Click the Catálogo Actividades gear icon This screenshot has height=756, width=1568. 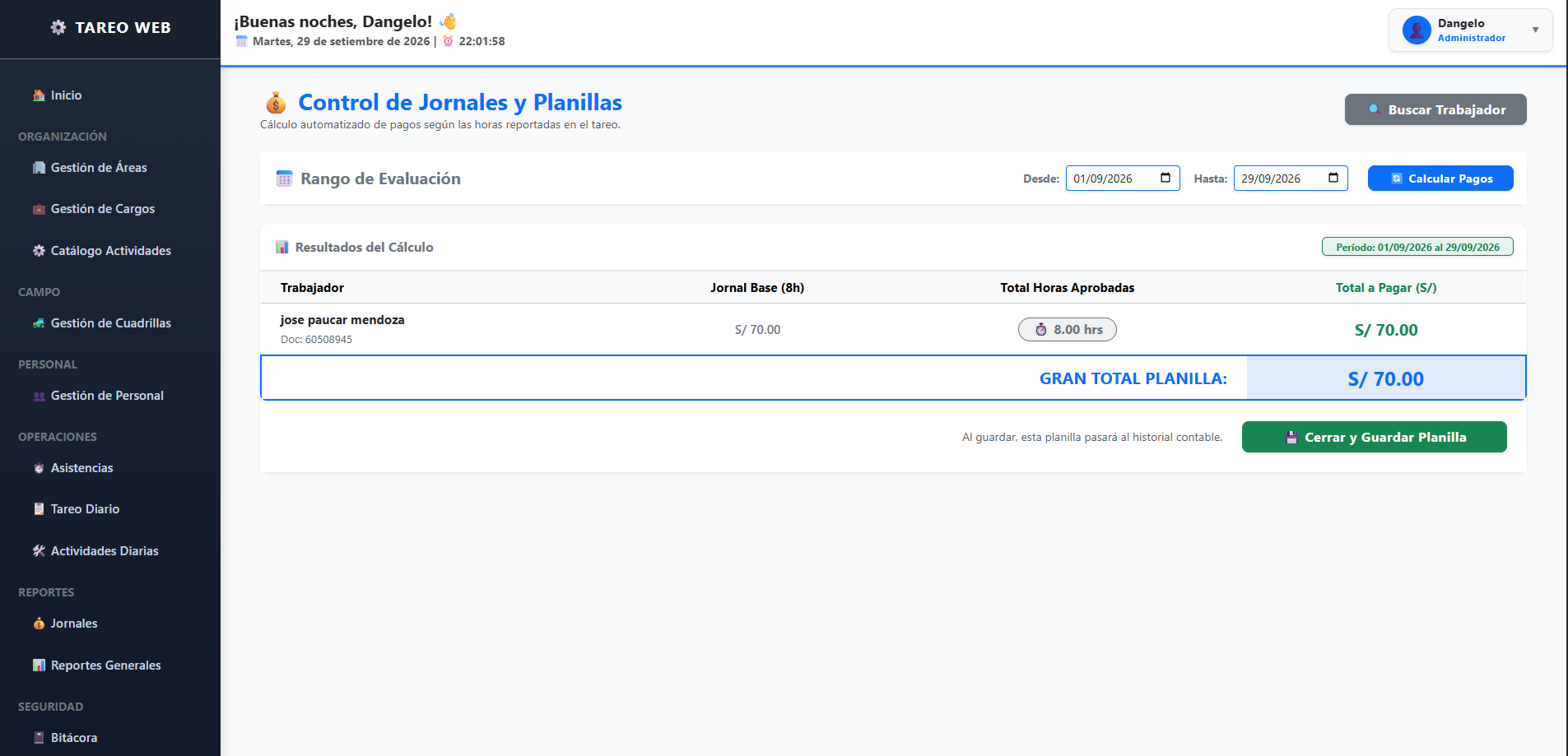point(39,251)
